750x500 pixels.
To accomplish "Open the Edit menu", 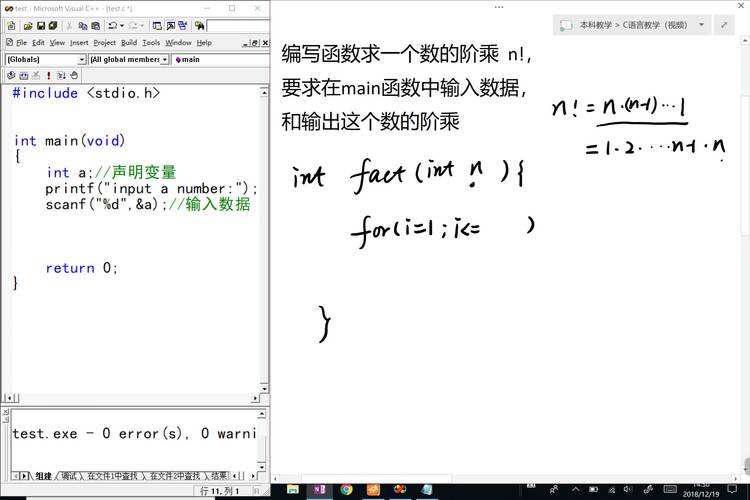I will (x=38, y=43).
